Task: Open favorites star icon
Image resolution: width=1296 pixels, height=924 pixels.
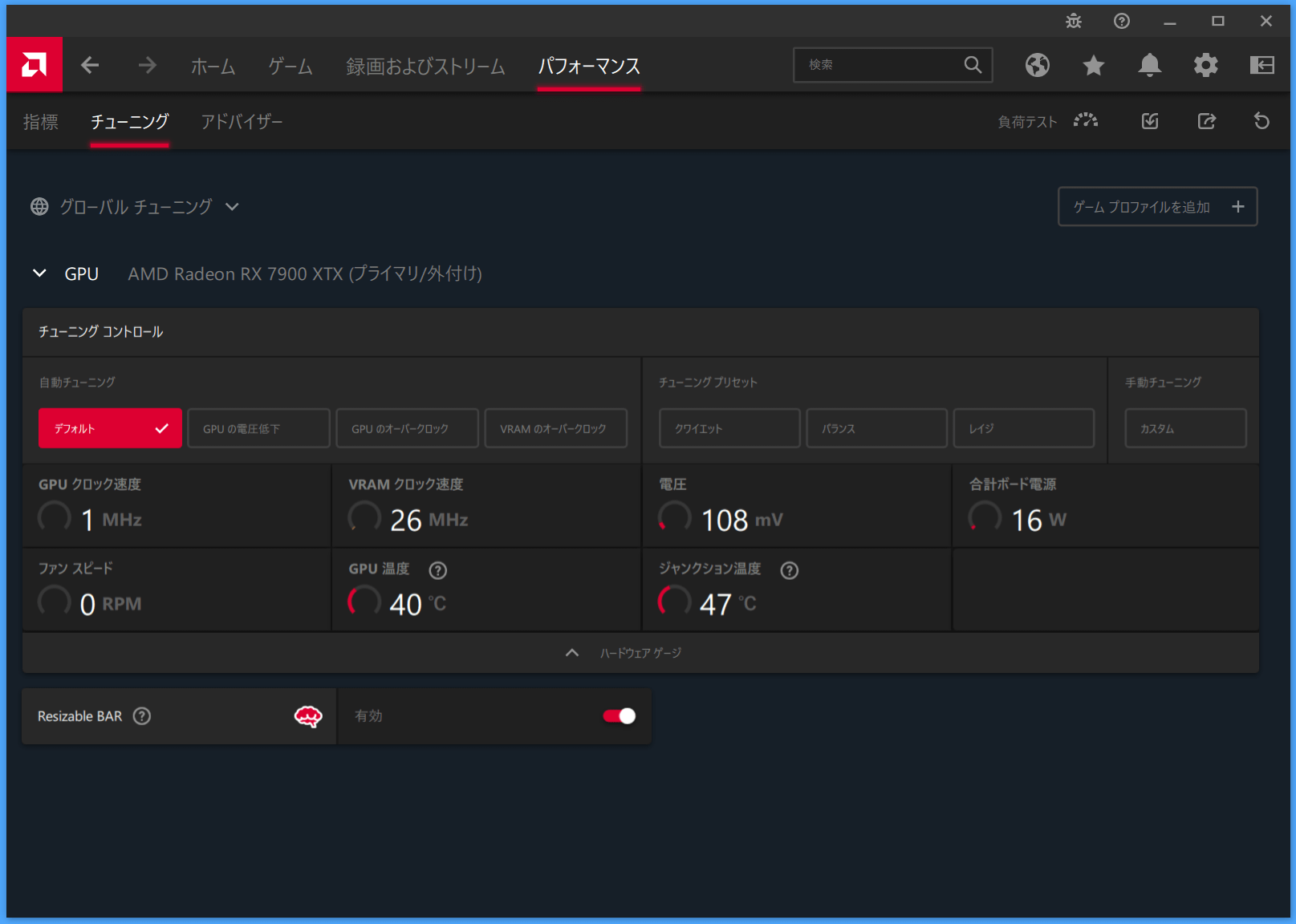Action: (x=1094, y=65)
